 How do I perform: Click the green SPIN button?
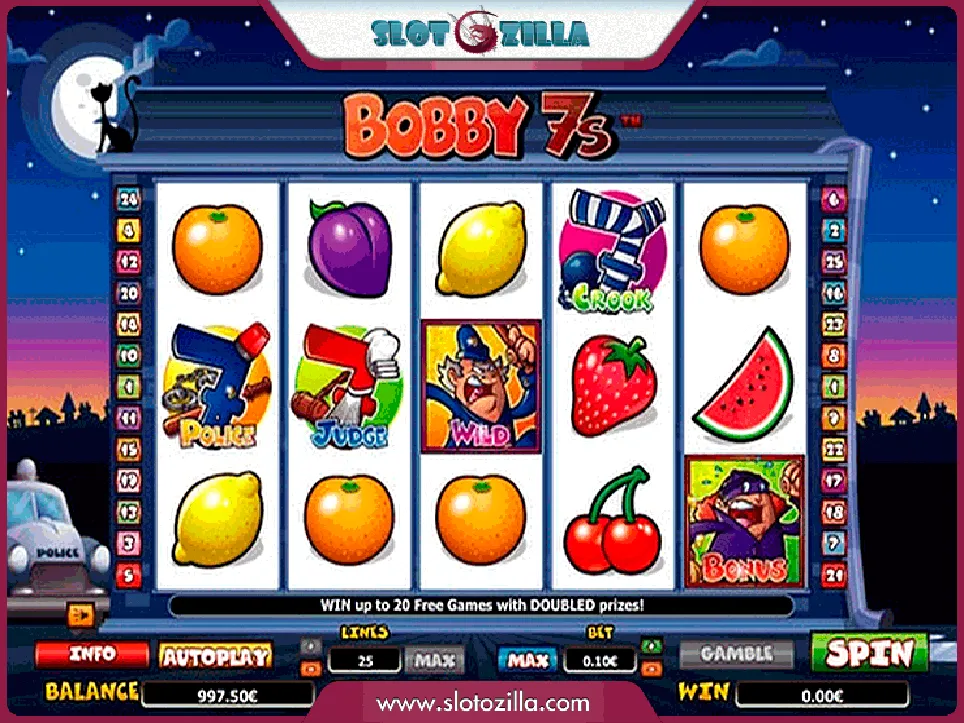pos(869,653)
